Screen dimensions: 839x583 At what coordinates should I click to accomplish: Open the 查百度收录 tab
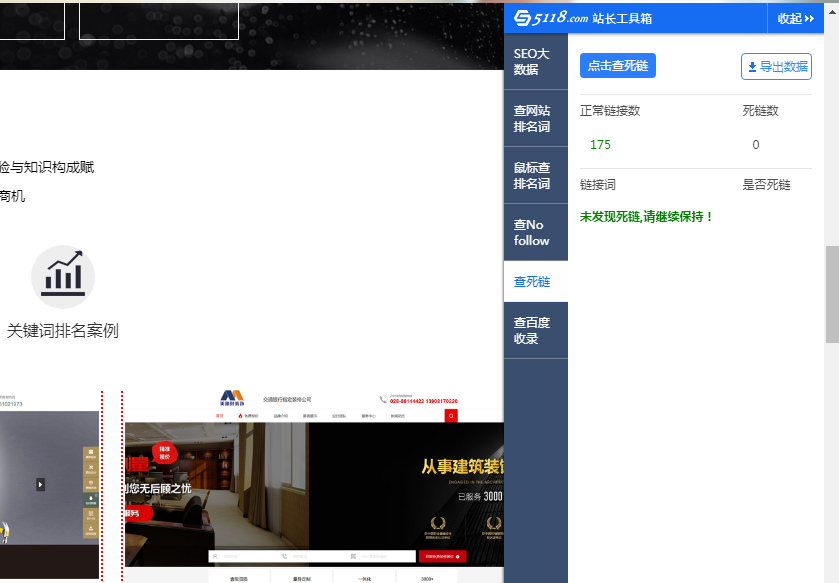pyautogui.click(x=535, y=330)
